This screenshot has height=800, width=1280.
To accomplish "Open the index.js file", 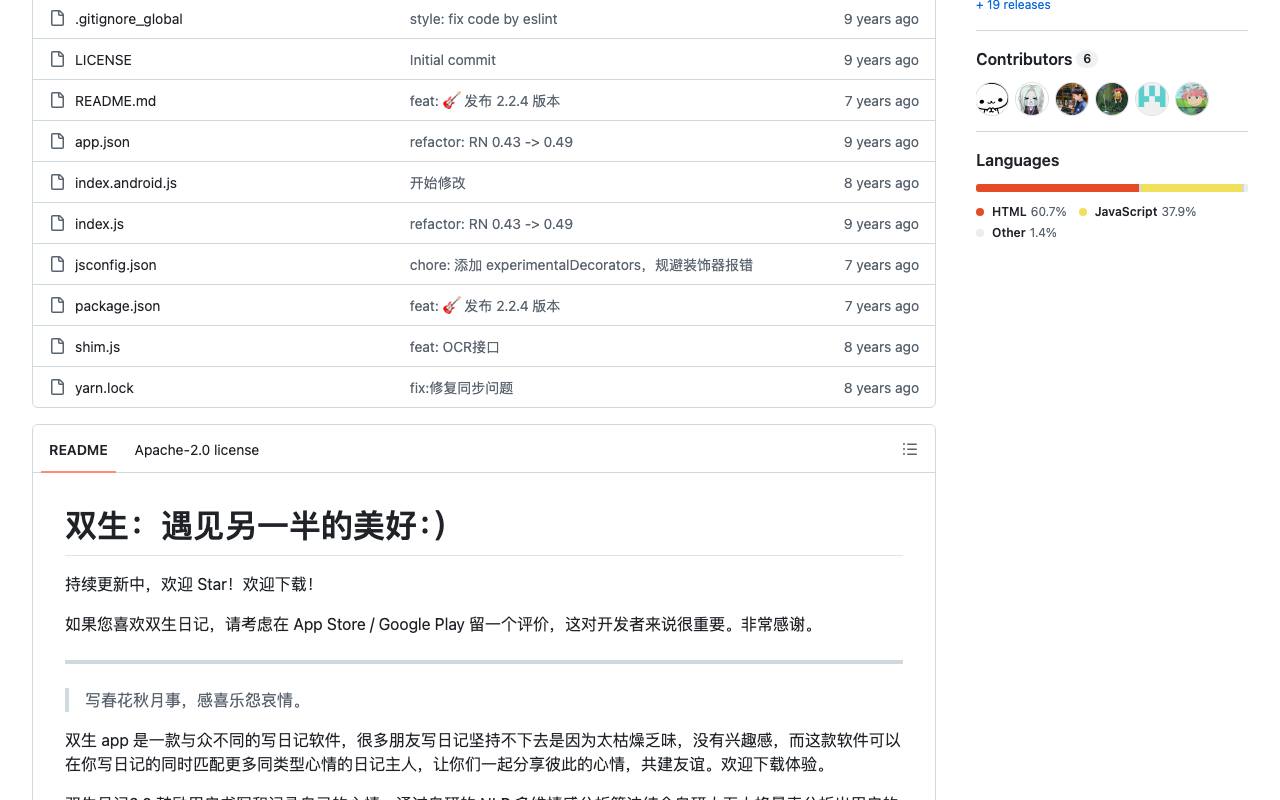I will [99, 224].
